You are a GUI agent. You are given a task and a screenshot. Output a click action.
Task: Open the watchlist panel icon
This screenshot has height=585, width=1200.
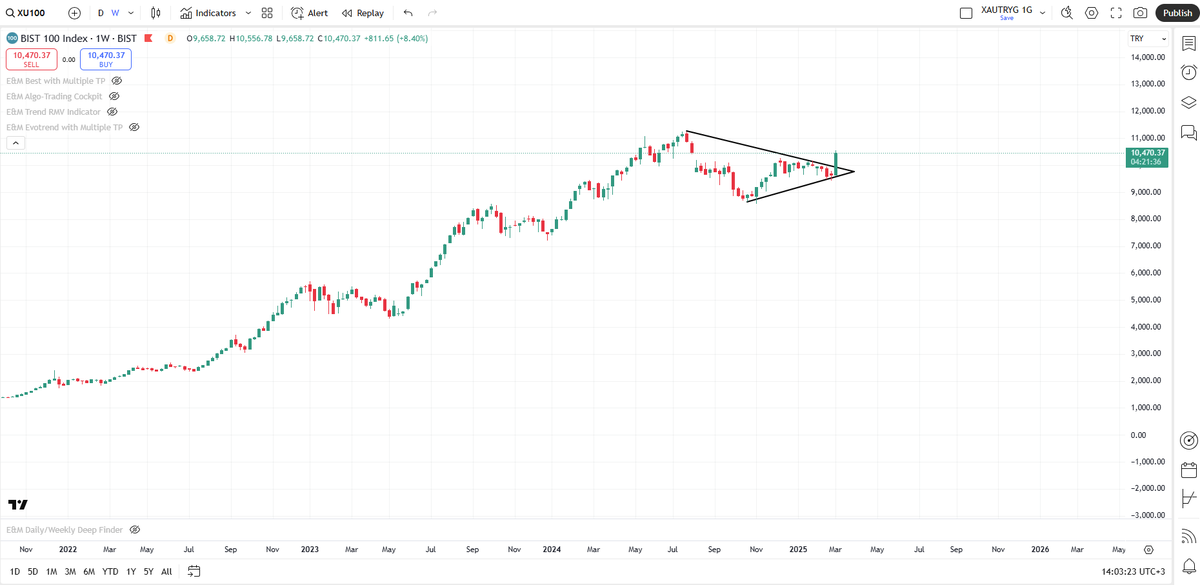tap(1189, 43)
